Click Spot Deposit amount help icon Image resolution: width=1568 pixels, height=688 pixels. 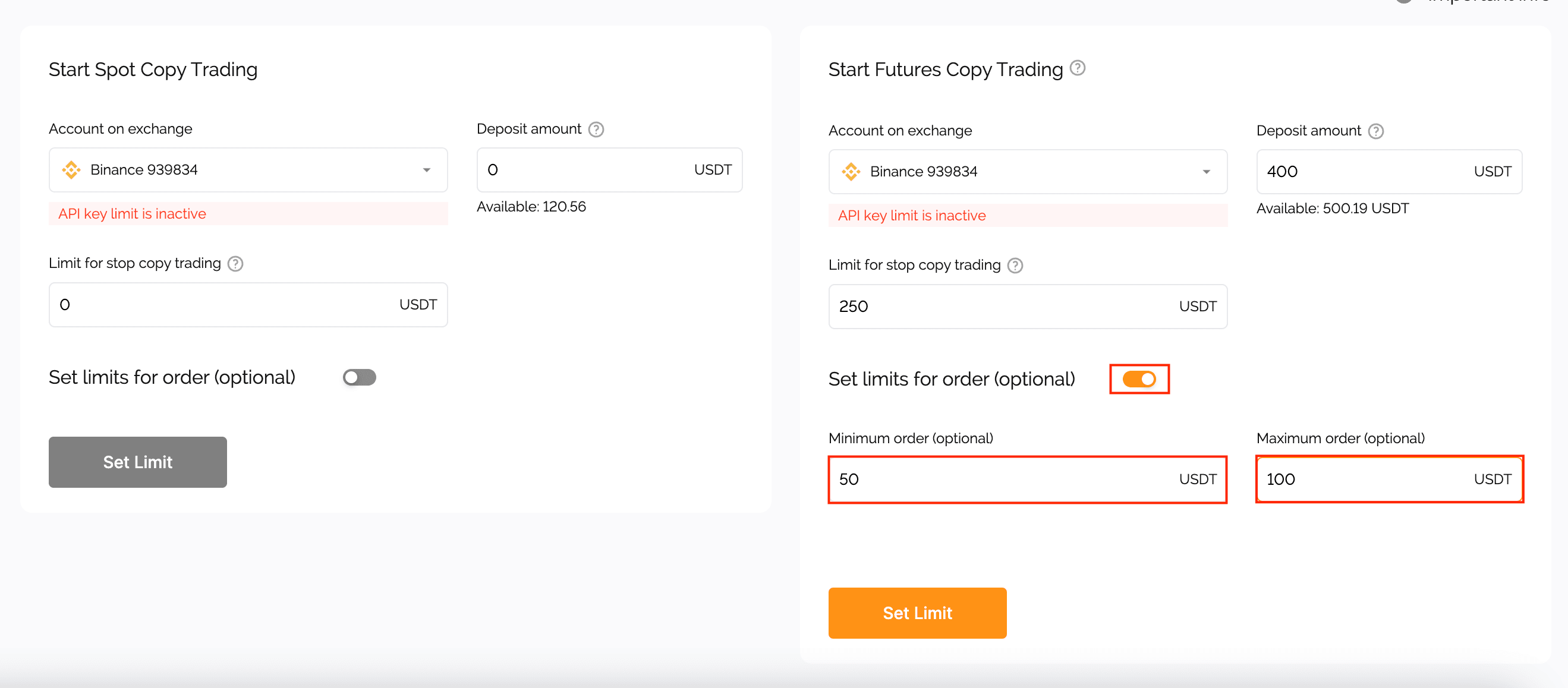tap(596, 130)
